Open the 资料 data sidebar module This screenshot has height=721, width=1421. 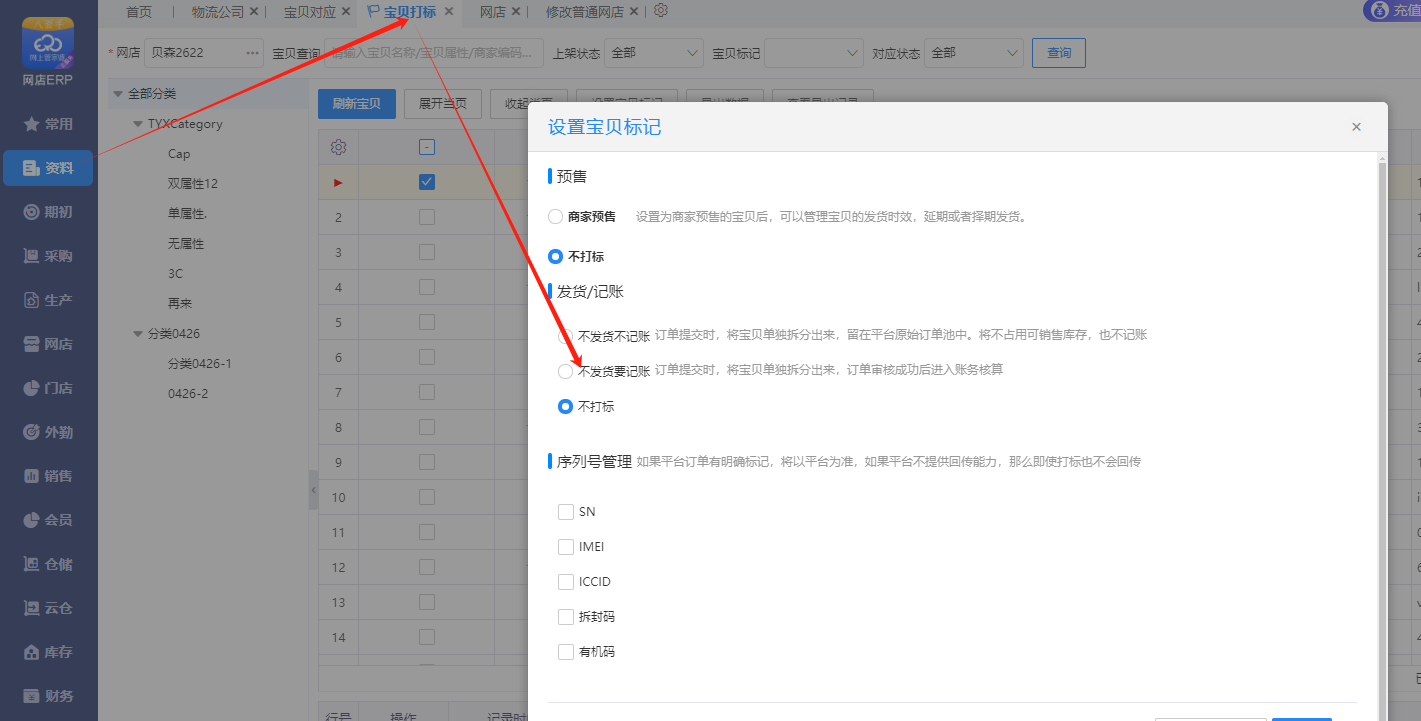pos(48,168)
